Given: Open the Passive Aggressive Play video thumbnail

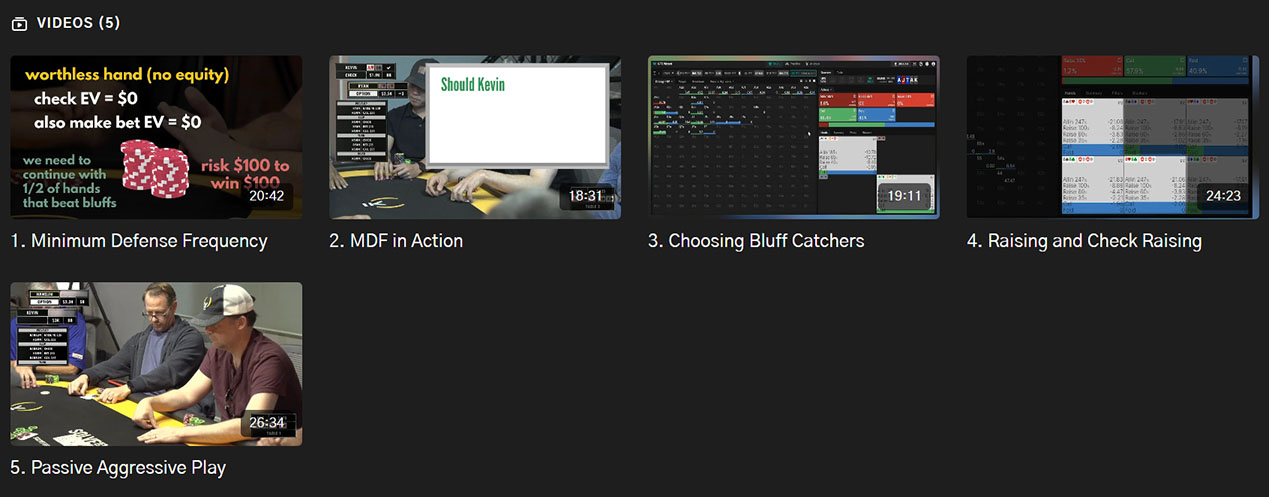Looking at the screenshot, I should (156, 364).
